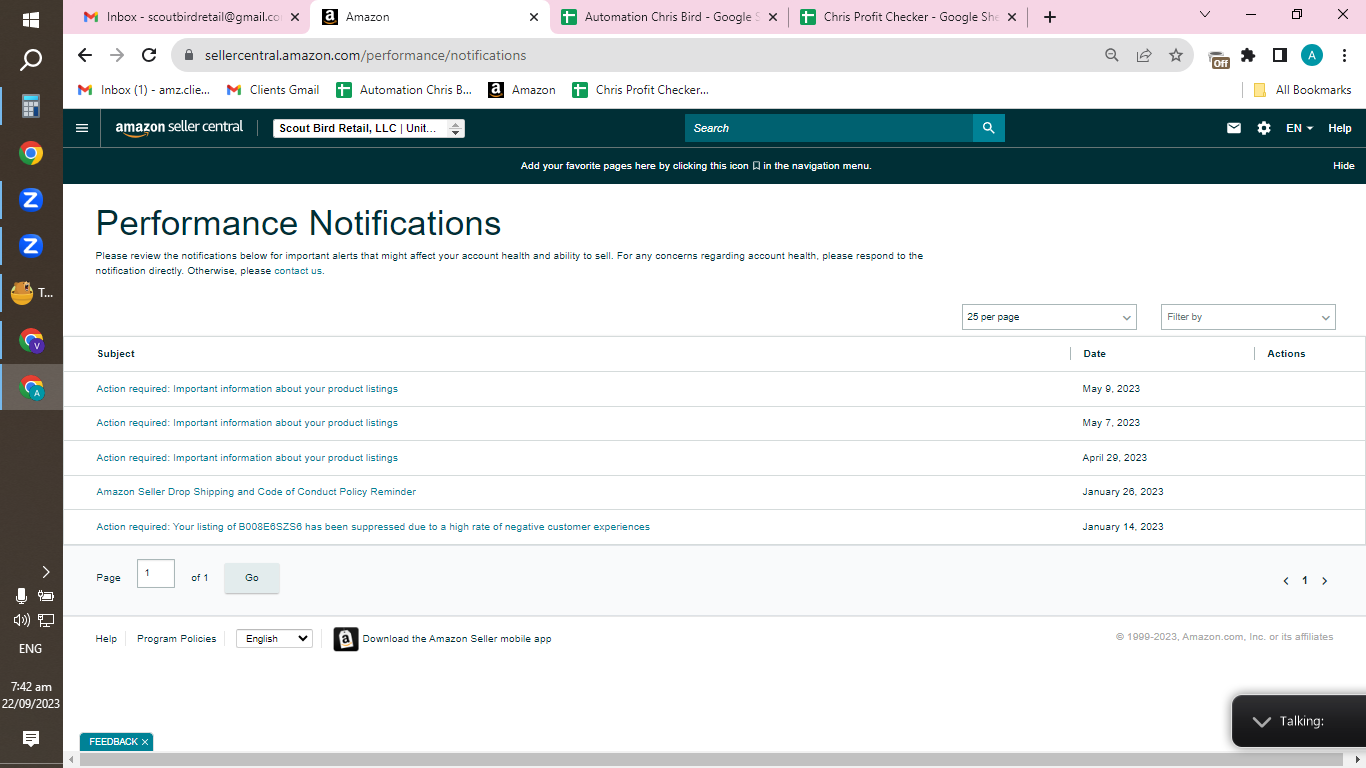
Task: Click the zoom magnifier icon in address bar
Action: pyautogui.click(x=1112, y=55)
